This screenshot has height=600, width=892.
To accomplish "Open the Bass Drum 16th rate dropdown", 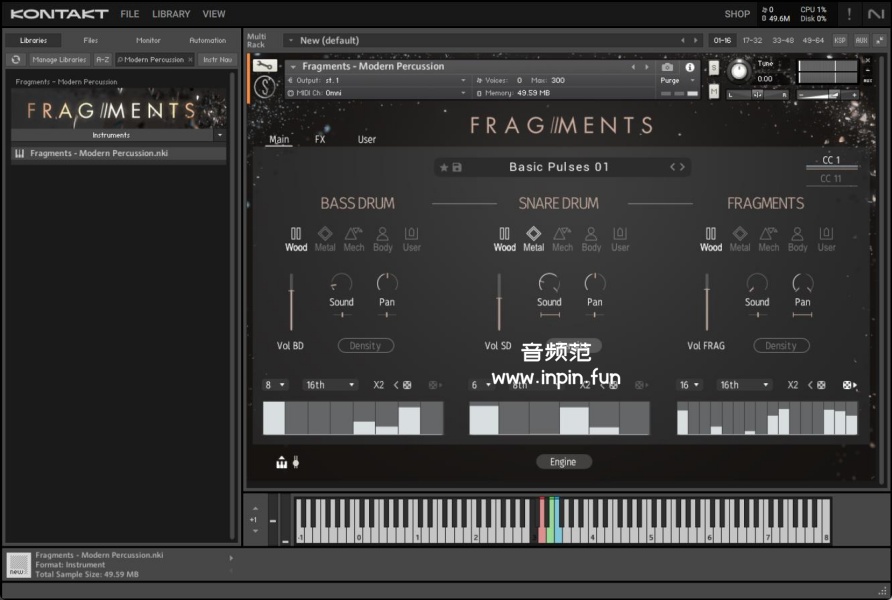I will point(330,385).
